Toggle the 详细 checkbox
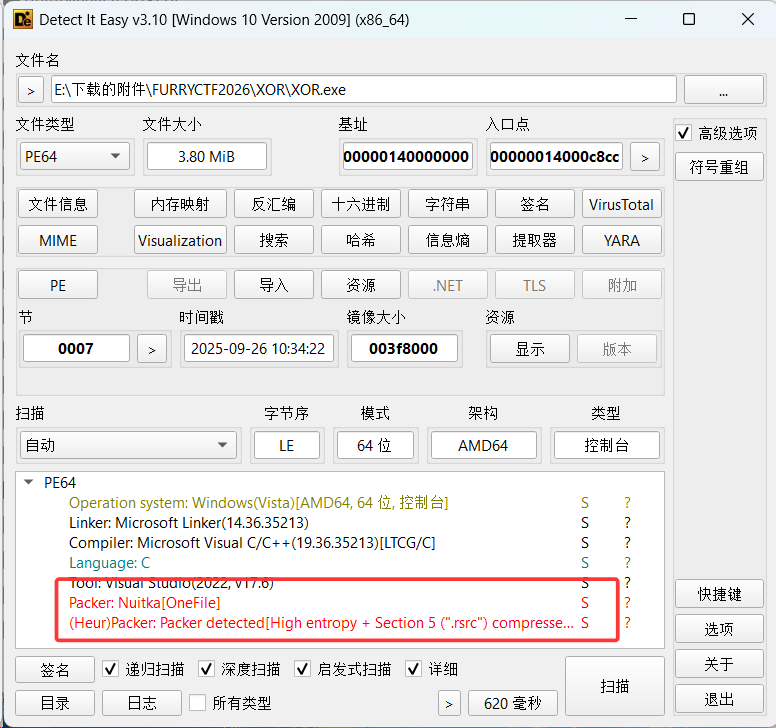Image resolution: width=776 pixels, height=728 pixels. point(413,669)
